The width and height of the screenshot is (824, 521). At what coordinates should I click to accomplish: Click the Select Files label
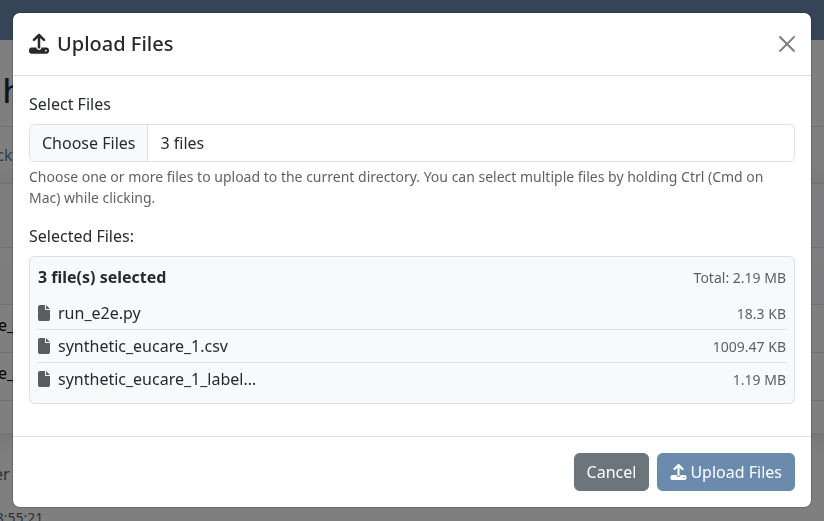(x=70, y=104)
